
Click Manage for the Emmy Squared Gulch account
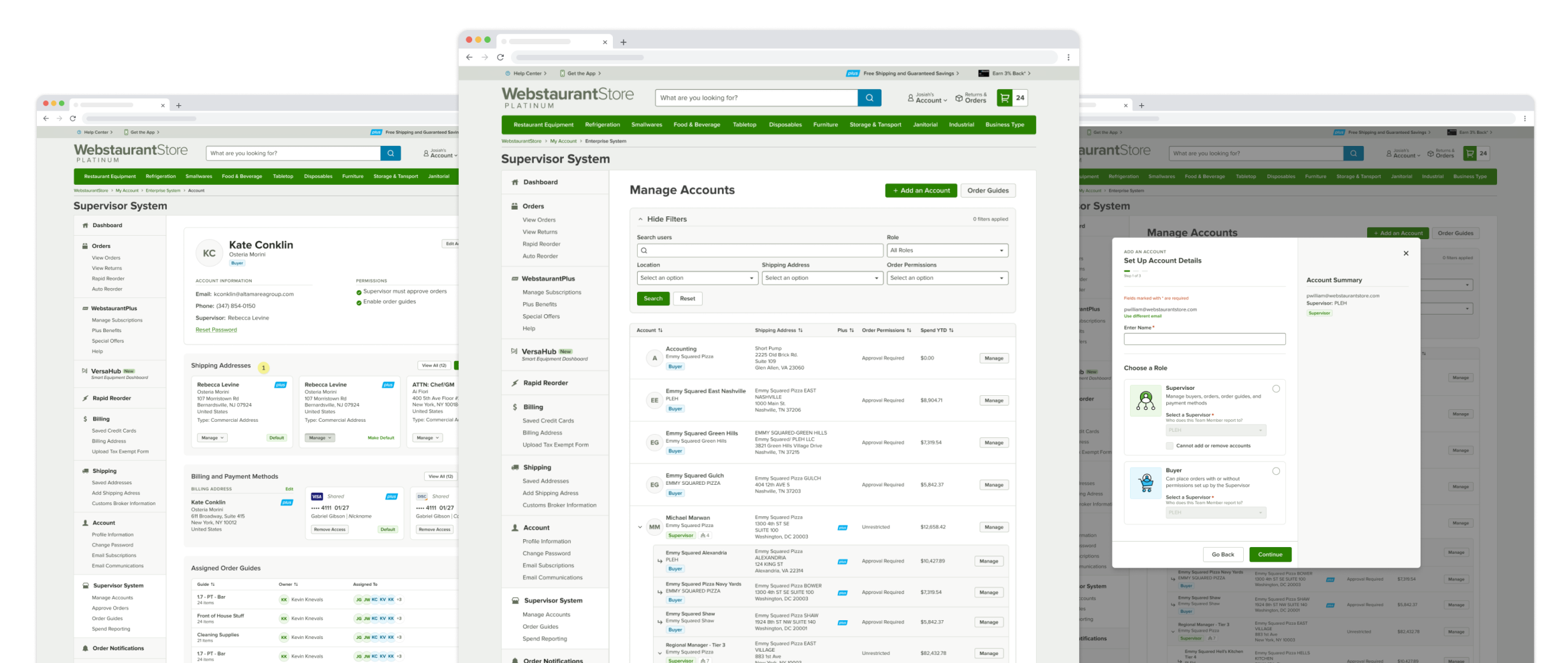click(x=994, y=485)
